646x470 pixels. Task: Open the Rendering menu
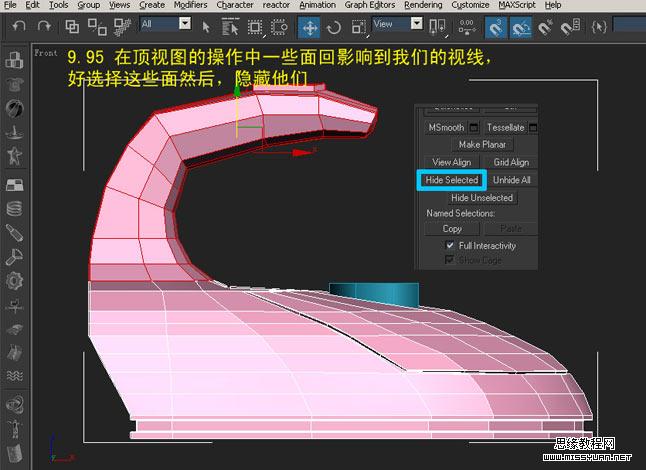(423, 5)
